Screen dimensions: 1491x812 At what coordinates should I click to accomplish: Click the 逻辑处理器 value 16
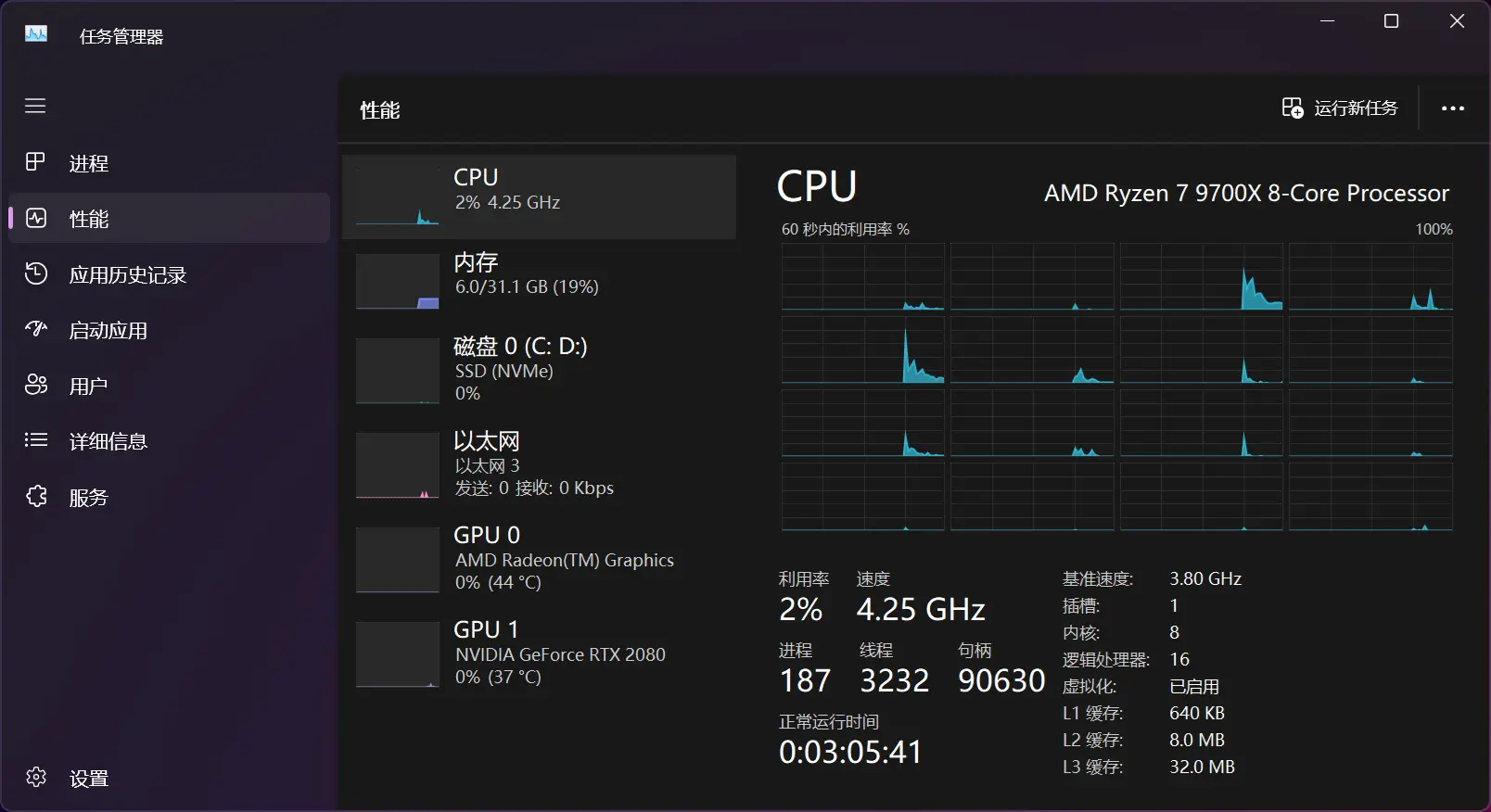tap(1179, 659)
